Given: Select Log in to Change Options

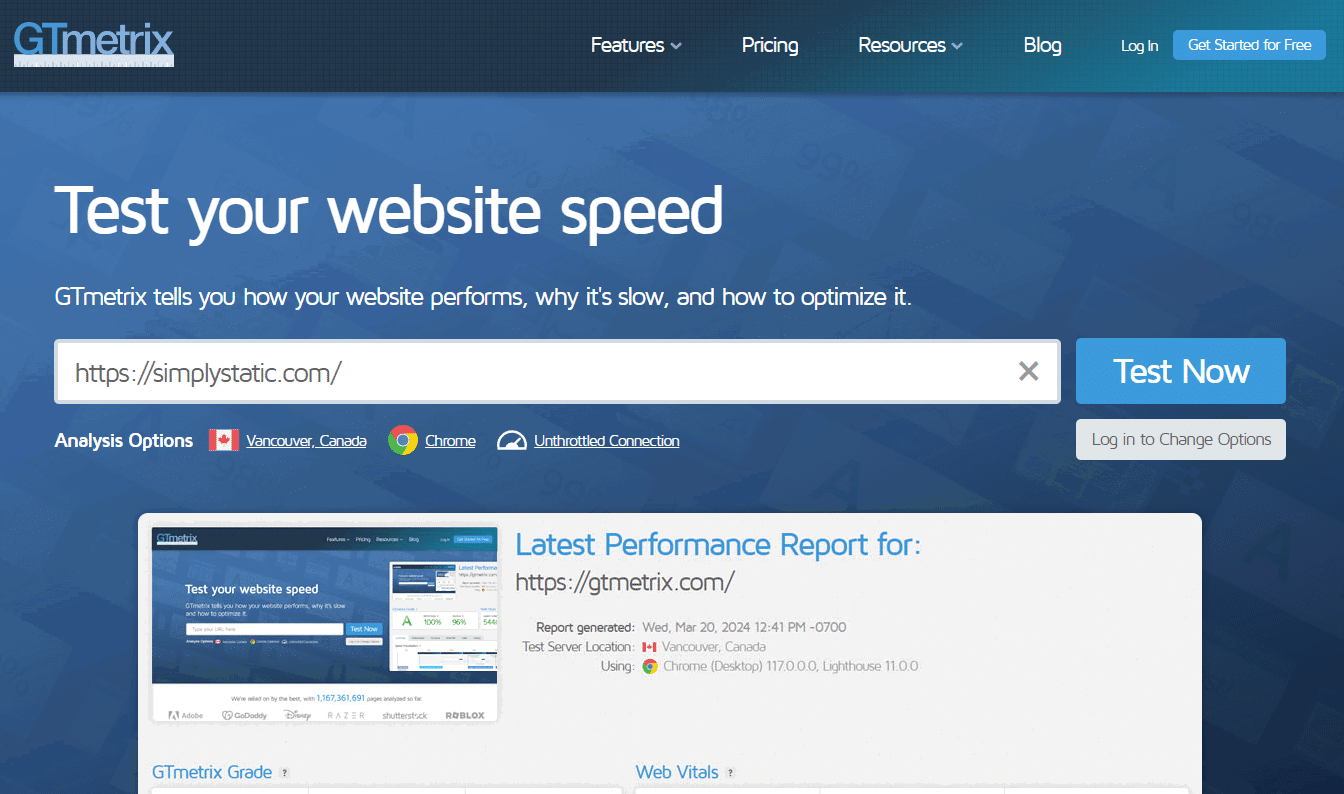Looking at the screenshot, I should pos(1180,439).
